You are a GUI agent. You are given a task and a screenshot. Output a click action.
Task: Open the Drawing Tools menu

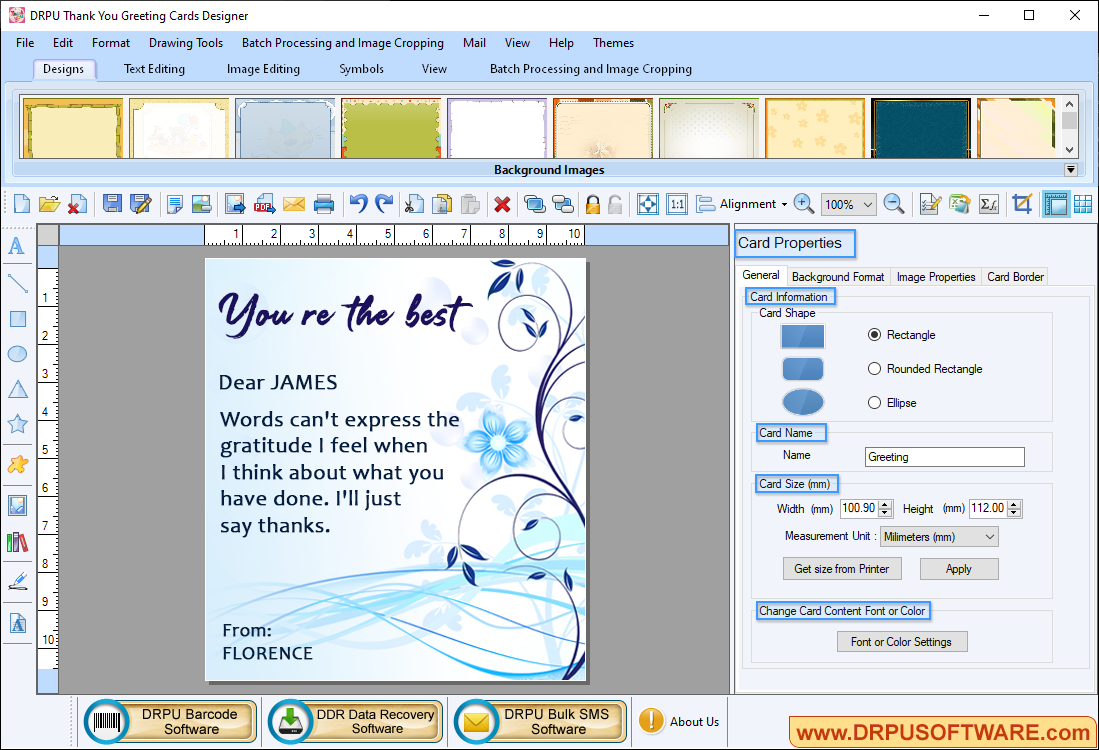click(x=186, y=43)
